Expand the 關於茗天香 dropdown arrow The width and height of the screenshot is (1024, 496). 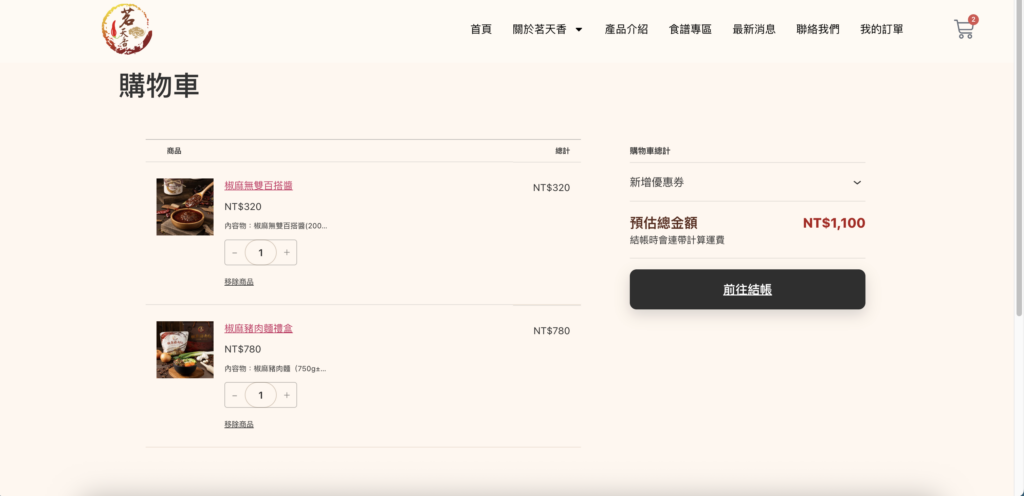(578, 29)
